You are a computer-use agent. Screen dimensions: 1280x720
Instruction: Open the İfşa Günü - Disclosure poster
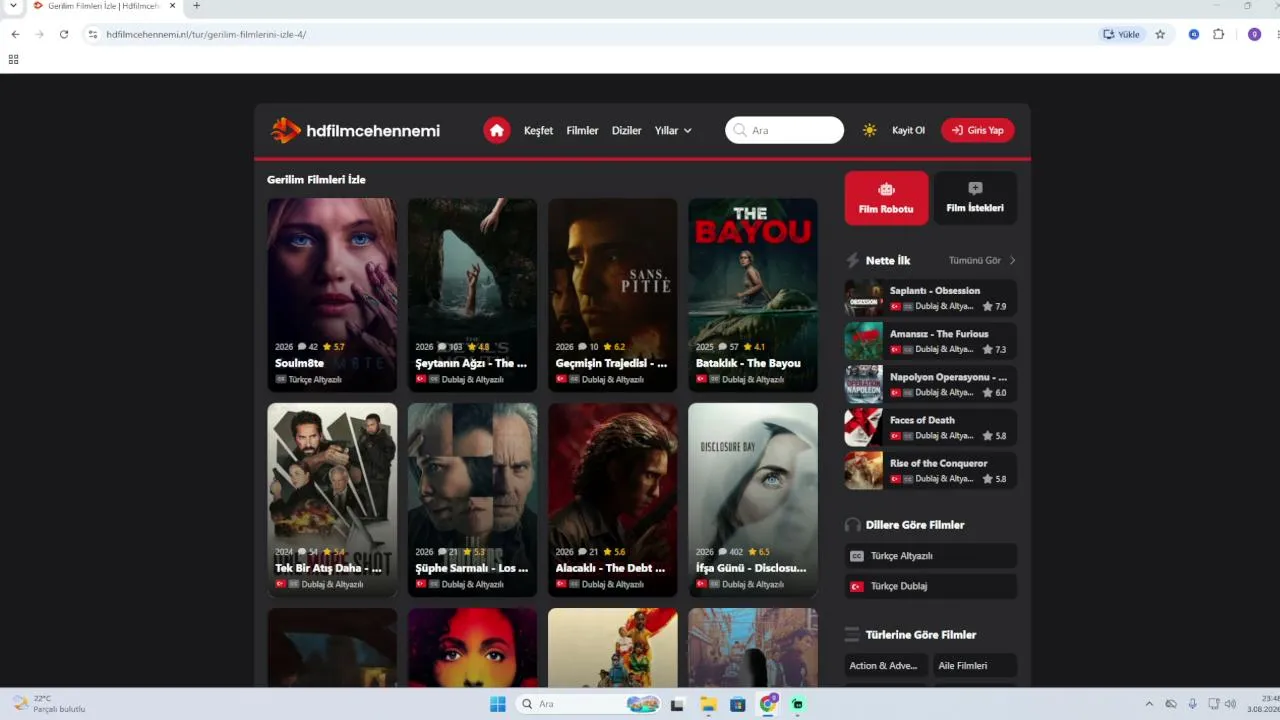click(x=753, y=500)
